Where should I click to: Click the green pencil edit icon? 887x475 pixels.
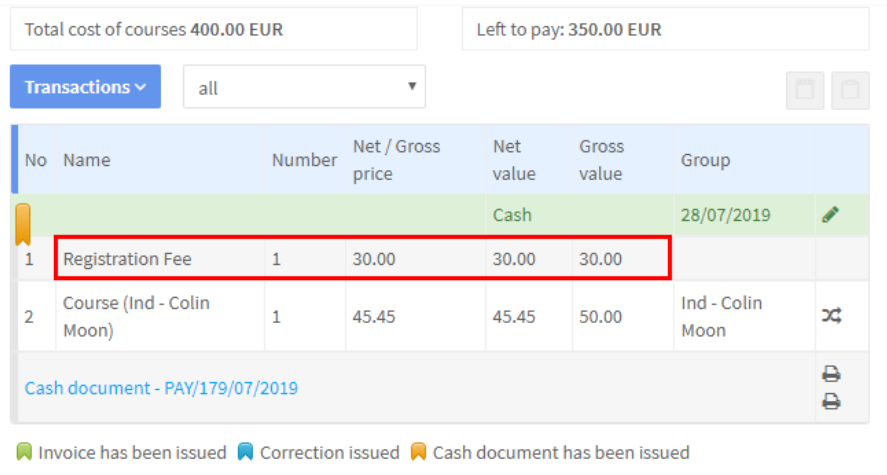[x=830, y=214]
